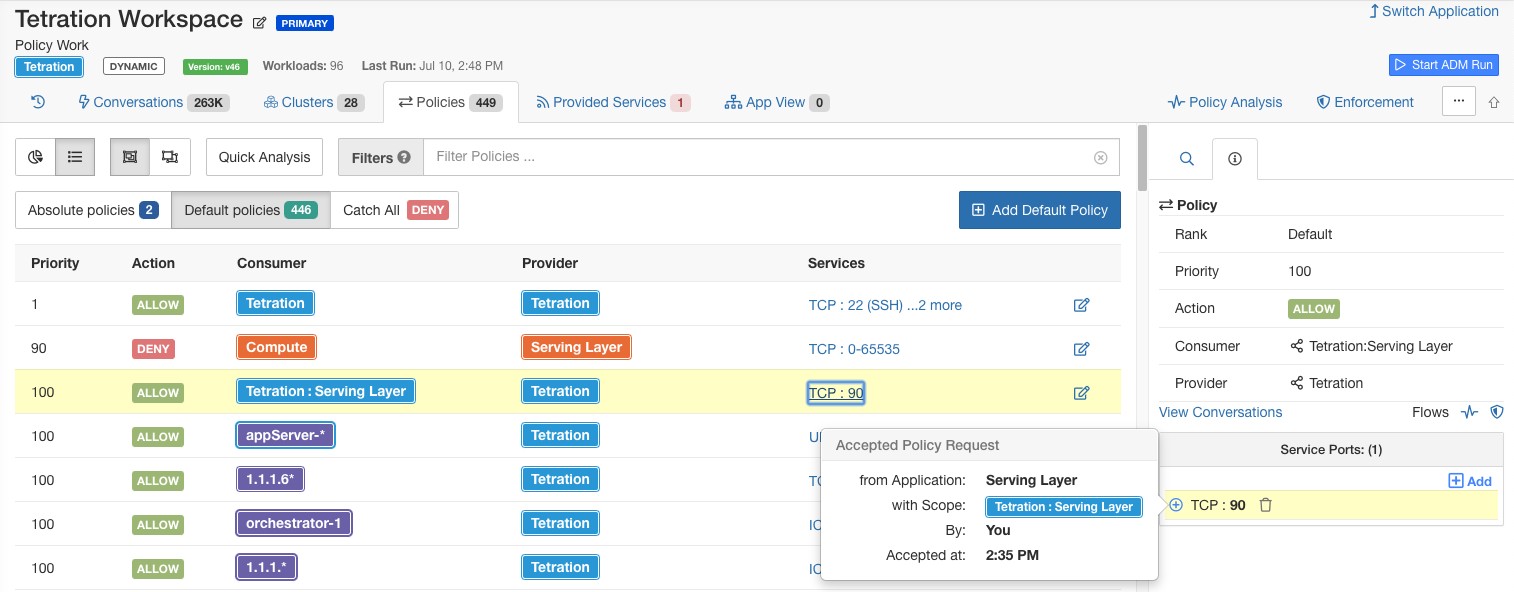This screenshot has width=1514, height=592.
Task: Click the policy list vertical scrollbar
Action: 1142,160
